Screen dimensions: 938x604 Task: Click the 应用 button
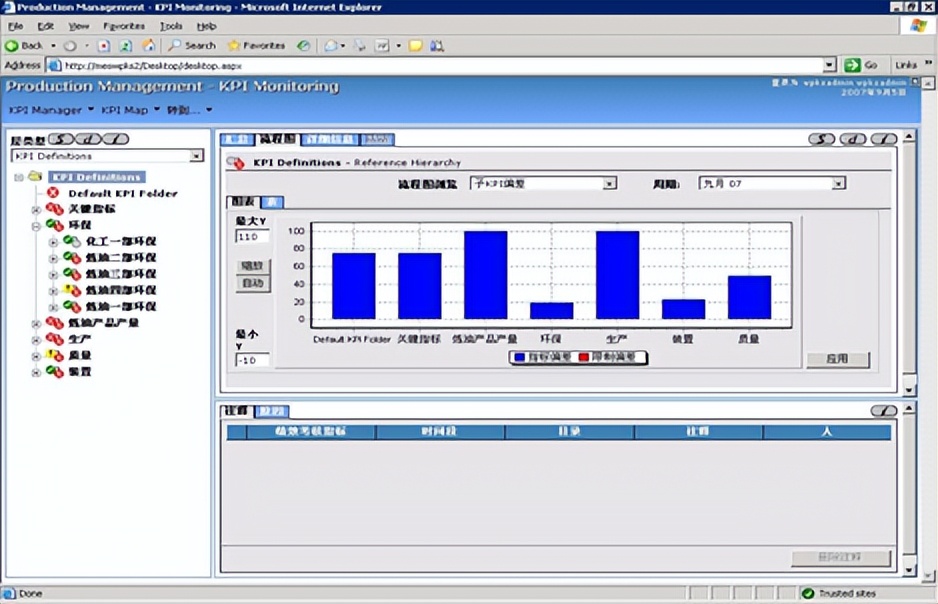[838, 359]
